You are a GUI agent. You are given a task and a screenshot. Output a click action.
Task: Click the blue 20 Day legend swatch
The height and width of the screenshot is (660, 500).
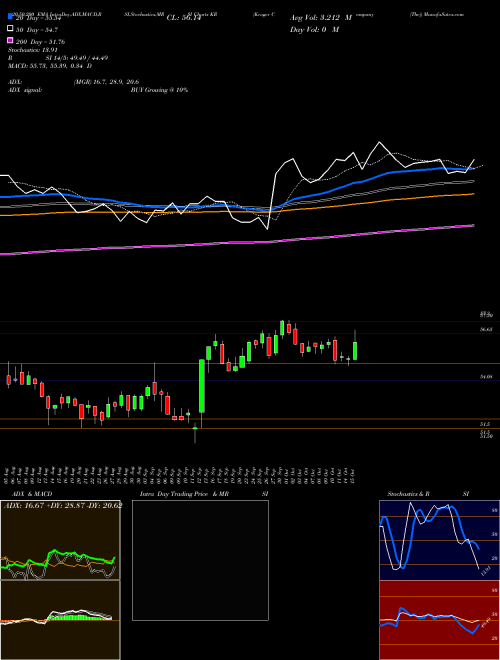(x=11, y=17)
